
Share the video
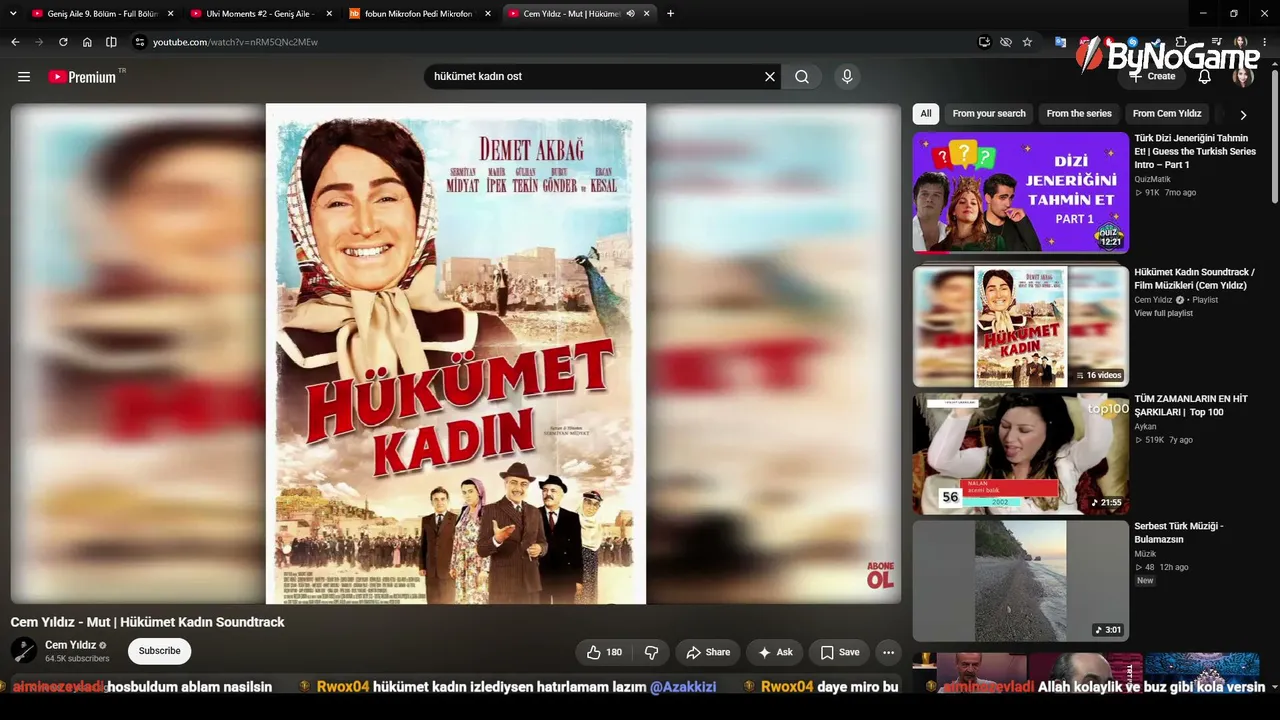[x=708, y=652]
